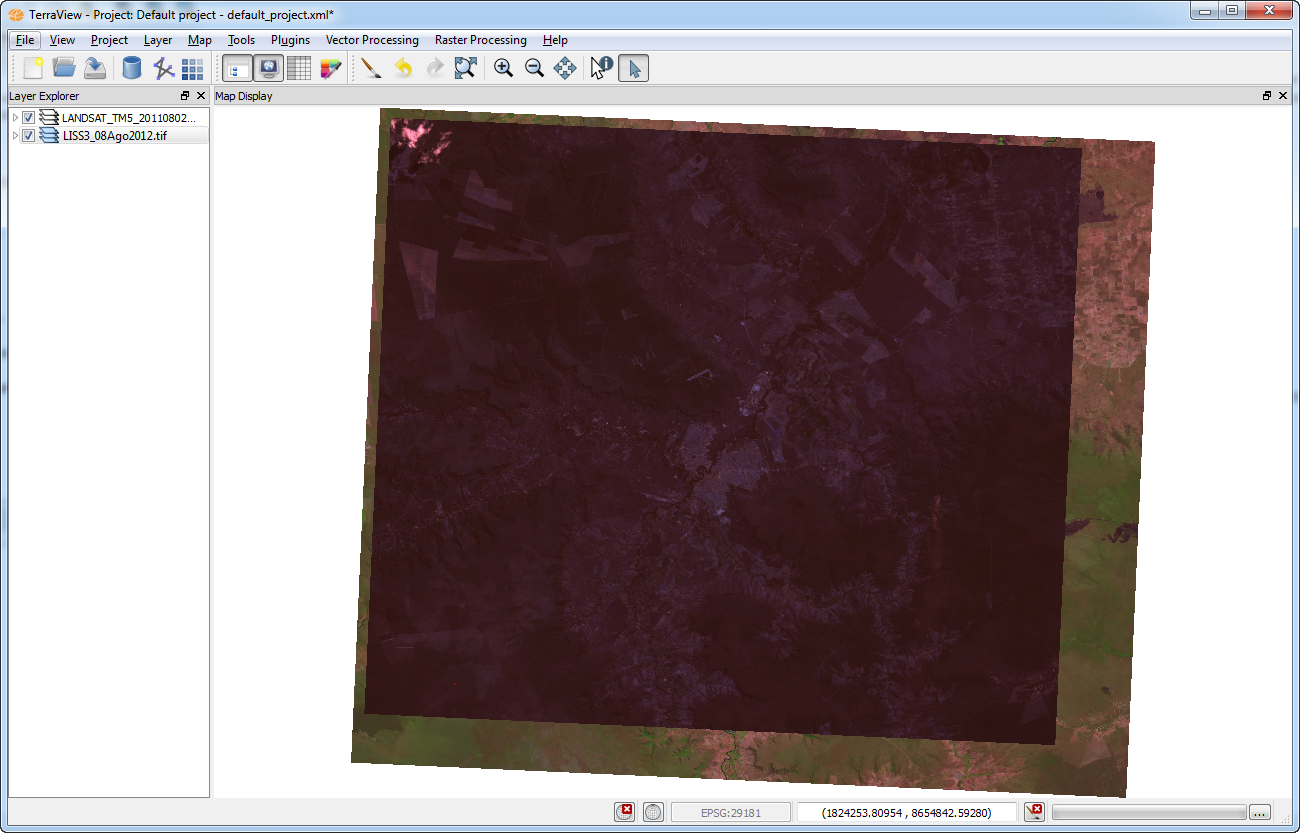Show the data table grid icon
This screenshot has height=833, width=1300.
click(299, 68)
